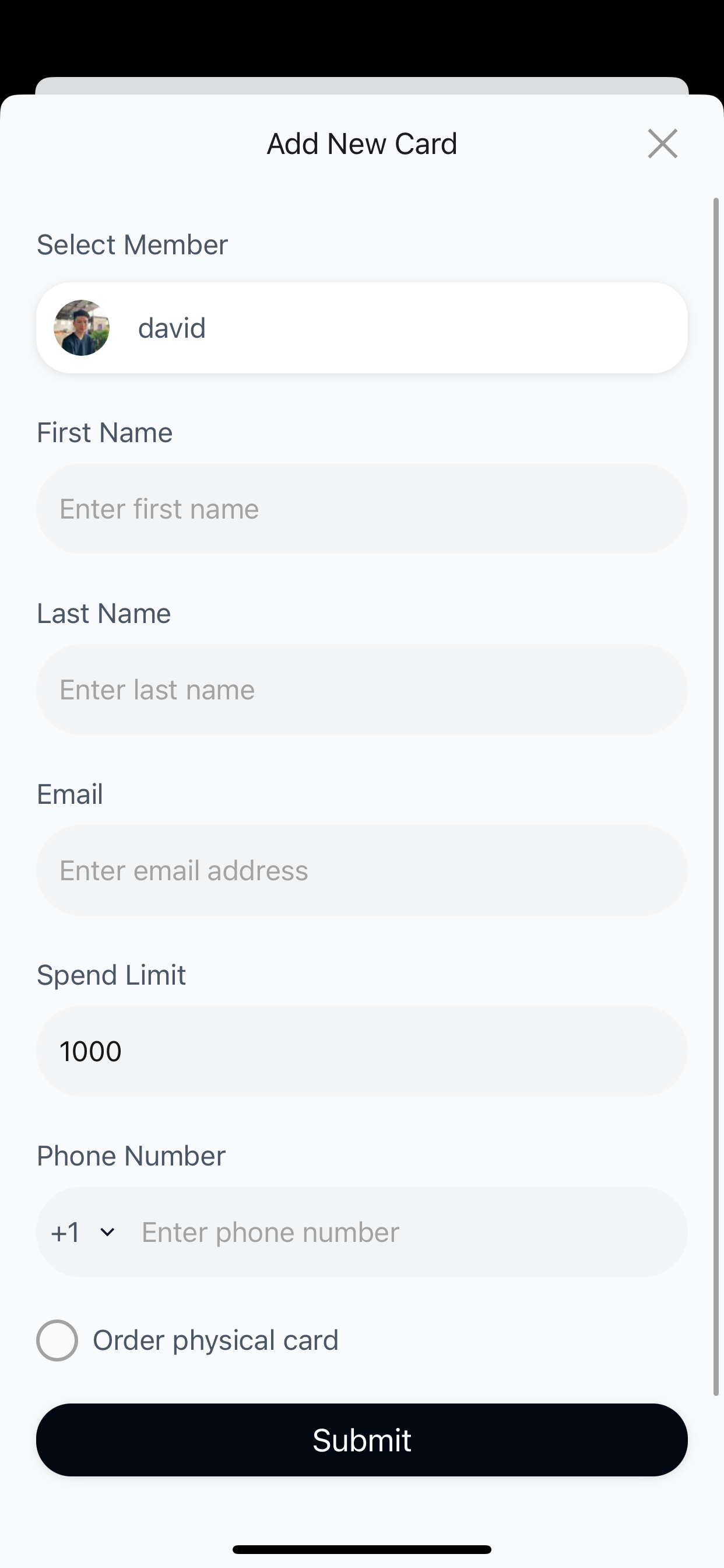Open the +1 country code selector
The image size is (724, 1568).
pos(83,1232)
